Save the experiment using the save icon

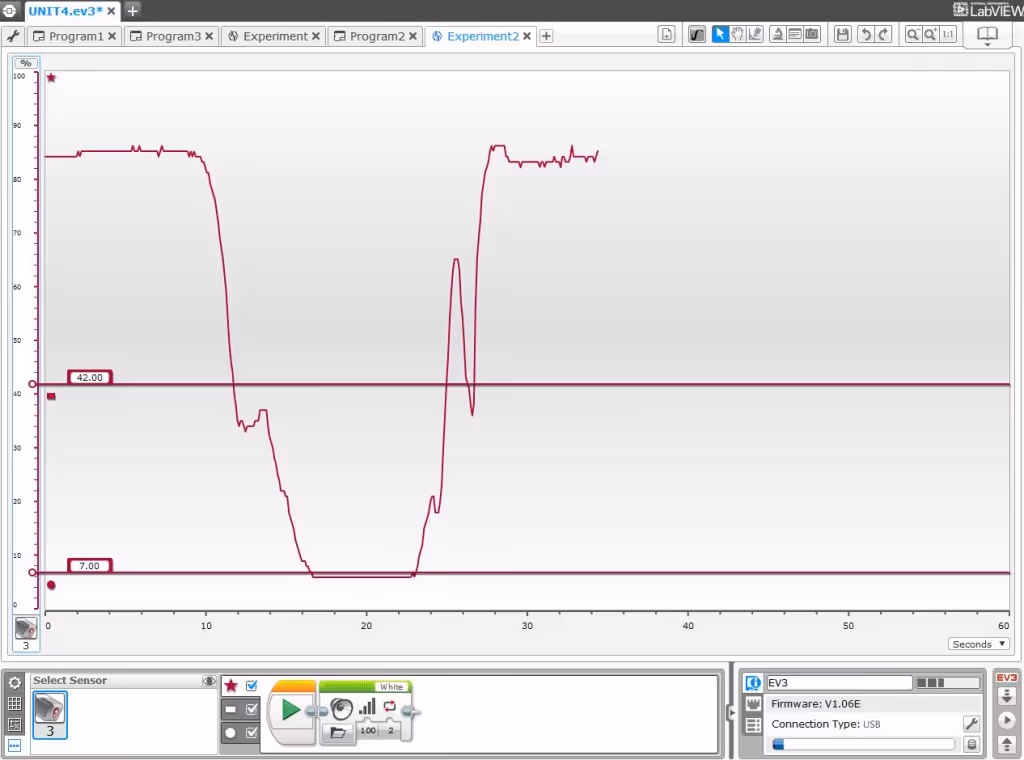coord(843,34)
